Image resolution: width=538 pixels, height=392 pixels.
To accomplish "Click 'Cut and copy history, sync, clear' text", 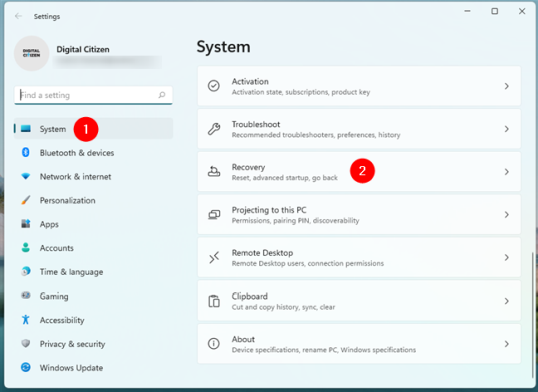I will coord(283,307).
